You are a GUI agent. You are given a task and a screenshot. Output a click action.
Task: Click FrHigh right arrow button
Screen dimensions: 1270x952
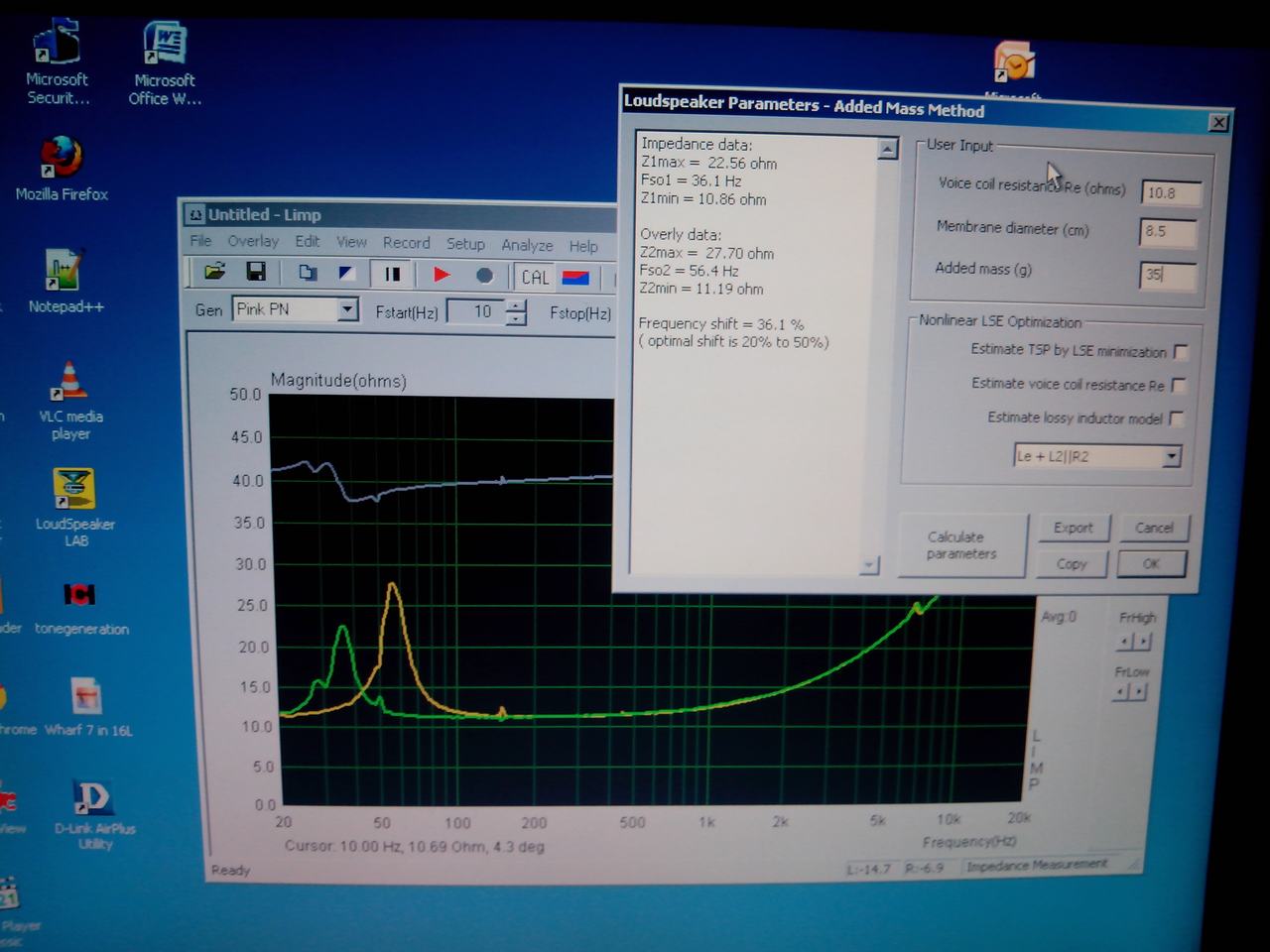pyautogui.click(x=1143, y=643)
